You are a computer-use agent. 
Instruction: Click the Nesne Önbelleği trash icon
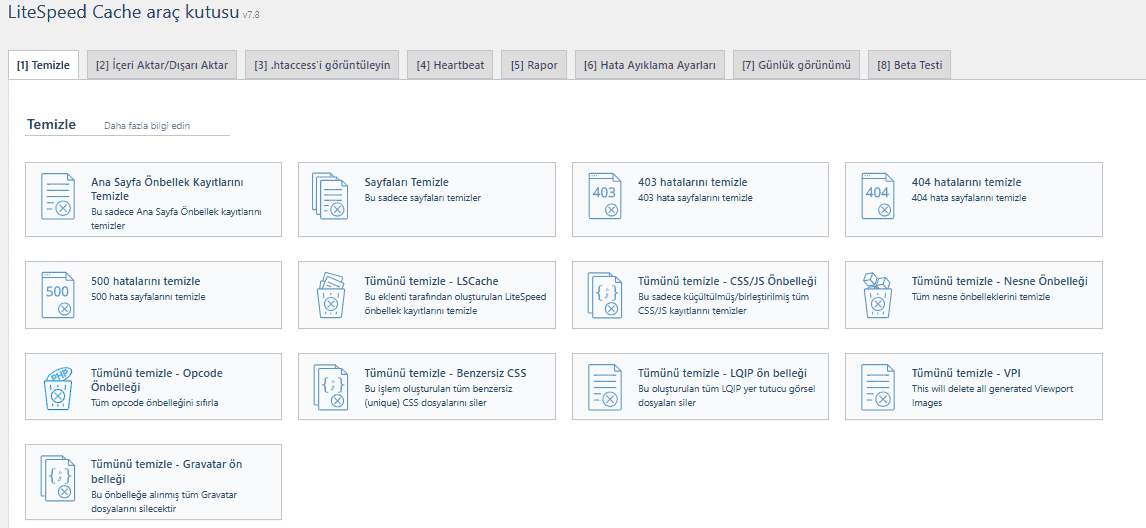[877, 295]
